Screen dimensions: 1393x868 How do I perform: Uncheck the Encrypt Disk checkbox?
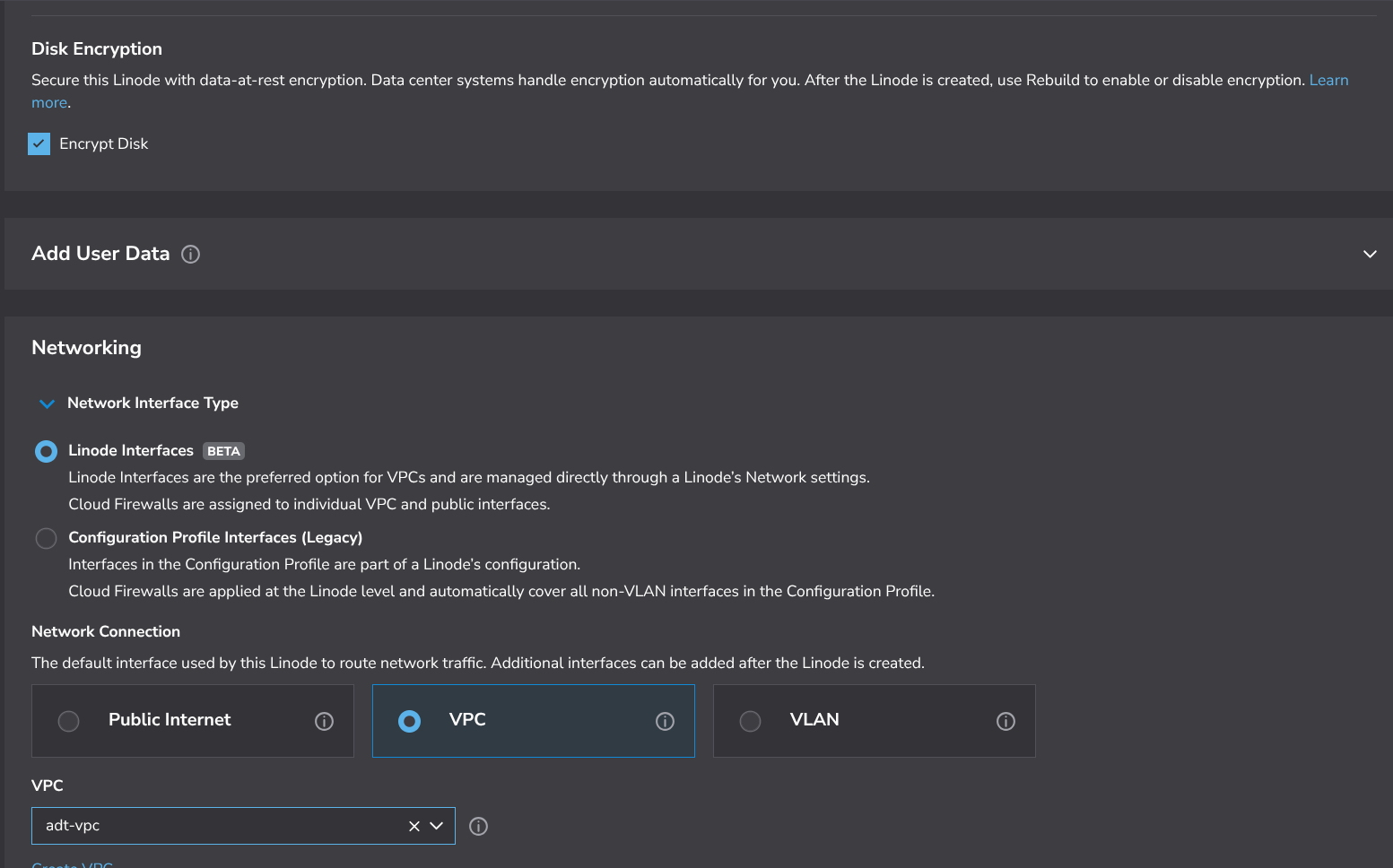(x=39, y=143)
